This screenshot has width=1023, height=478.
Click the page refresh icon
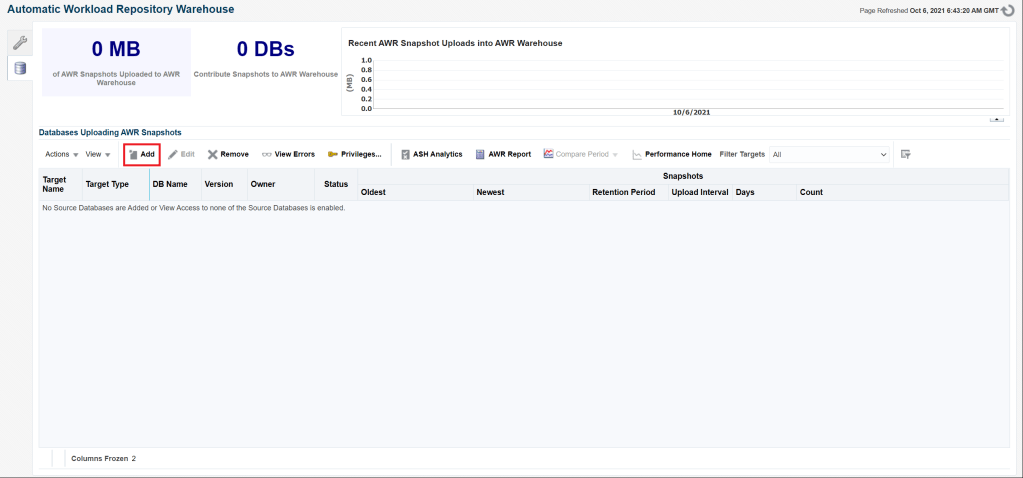coord(1008,10)
